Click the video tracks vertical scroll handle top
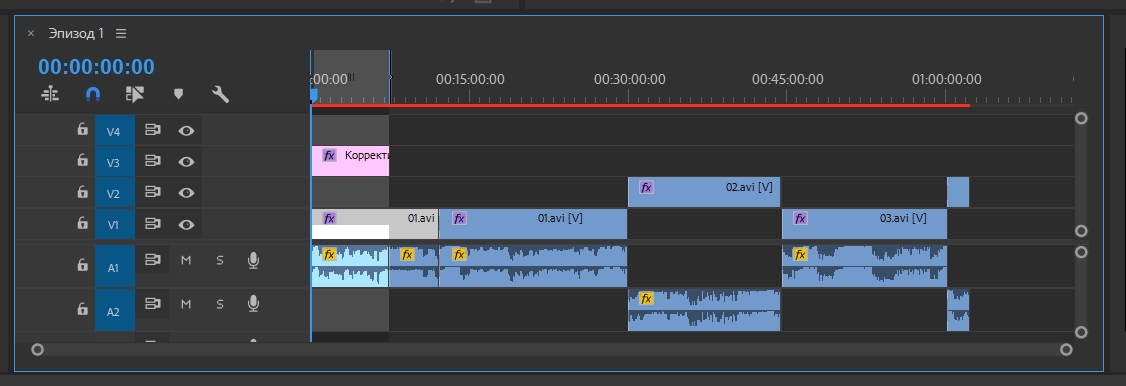Image resolution: width=1126 pixels, height=386 pixels. click(1081, 118)
